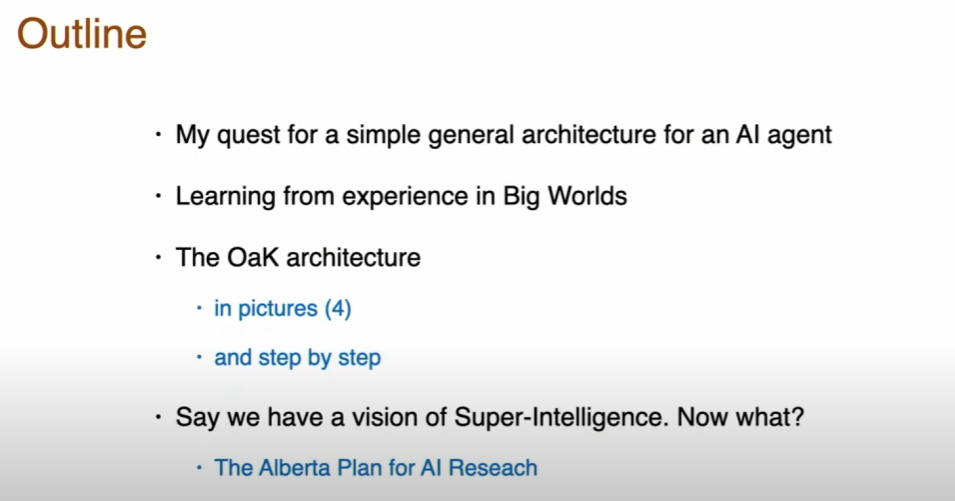Click the bullet dot before "My quest"
The height and width of the screenshot is (501, 955).
click(158, 134)
